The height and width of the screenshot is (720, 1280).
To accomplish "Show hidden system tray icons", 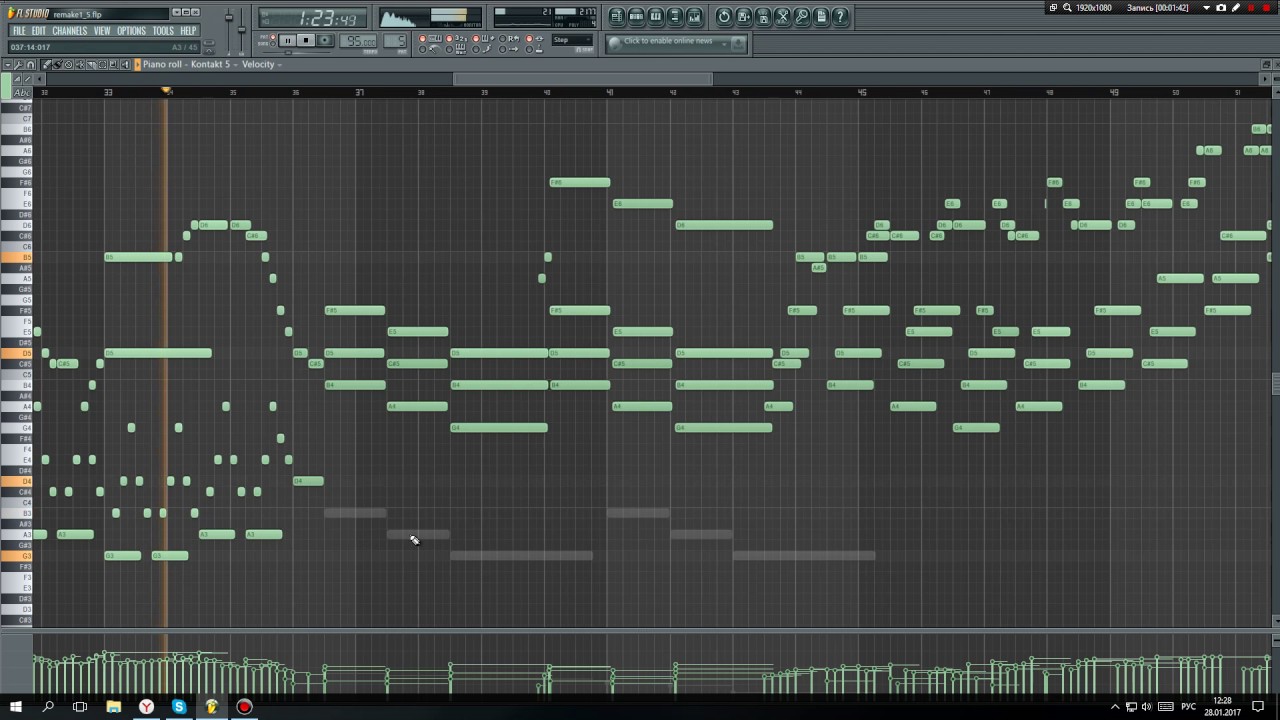I will pyautogui.click(x=1115, y=707).
